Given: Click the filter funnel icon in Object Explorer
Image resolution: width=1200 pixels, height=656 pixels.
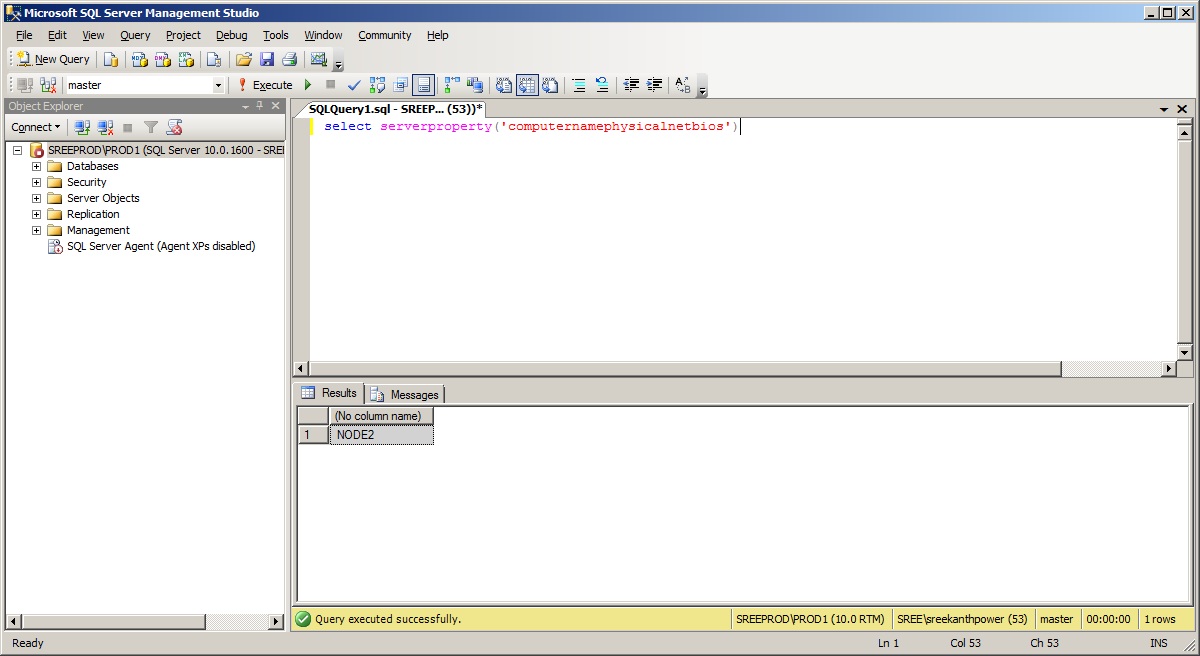Looking at the screenshot, I should [x=151, y=127].
